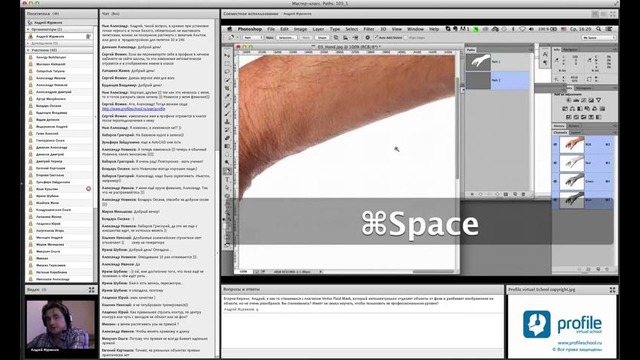Select the Brush tool

point(227,113)
